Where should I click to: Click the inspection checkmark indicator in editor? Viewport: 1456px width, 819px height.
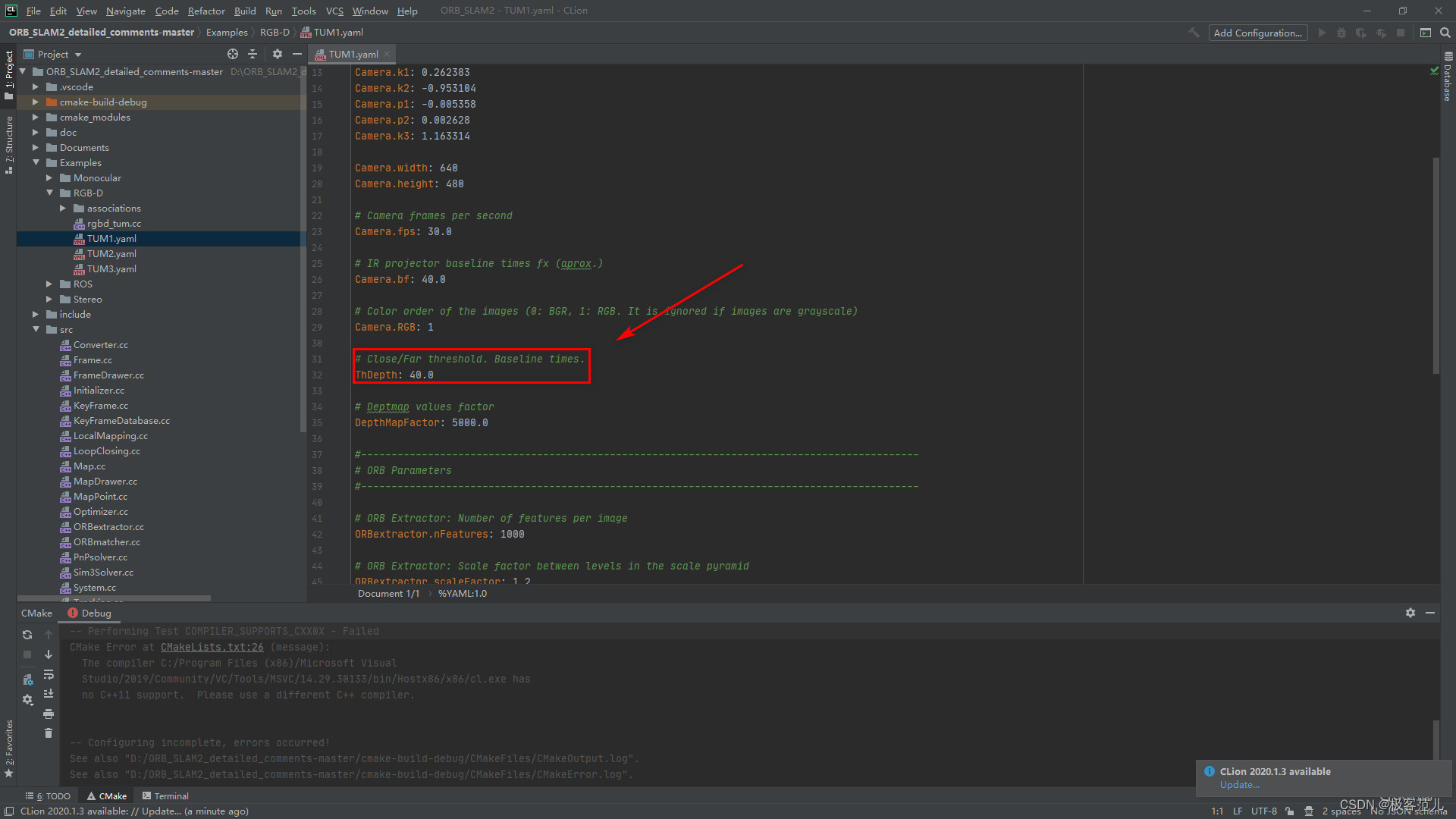pyautogui.click(x=1434, y=71)
